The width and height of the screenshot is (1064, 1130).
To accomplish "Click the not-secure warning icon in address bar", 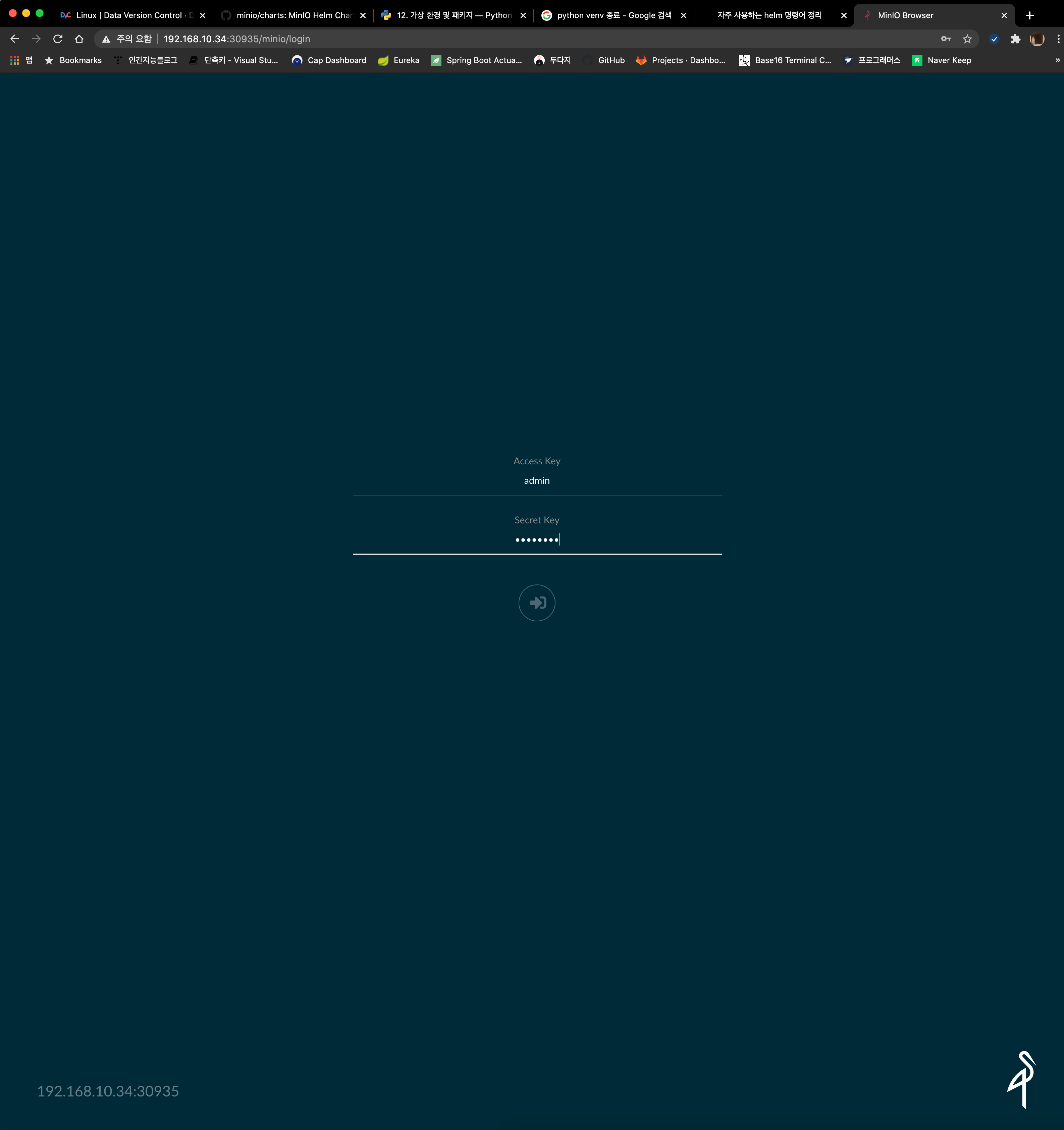I will (106, 39).
